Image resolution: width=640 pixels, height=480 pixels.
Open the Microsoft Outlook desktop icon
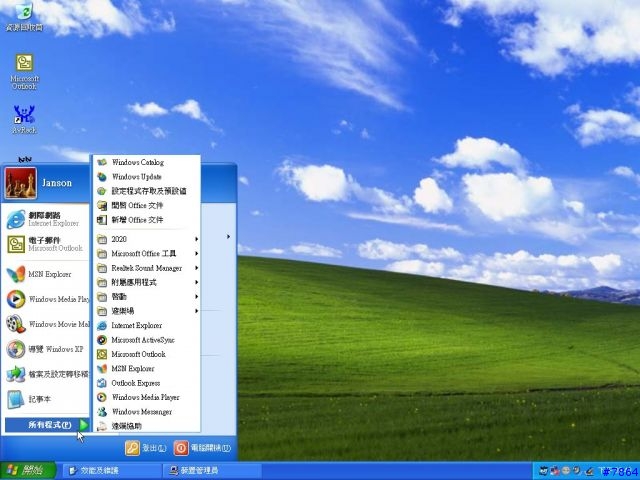click(24, 71)
